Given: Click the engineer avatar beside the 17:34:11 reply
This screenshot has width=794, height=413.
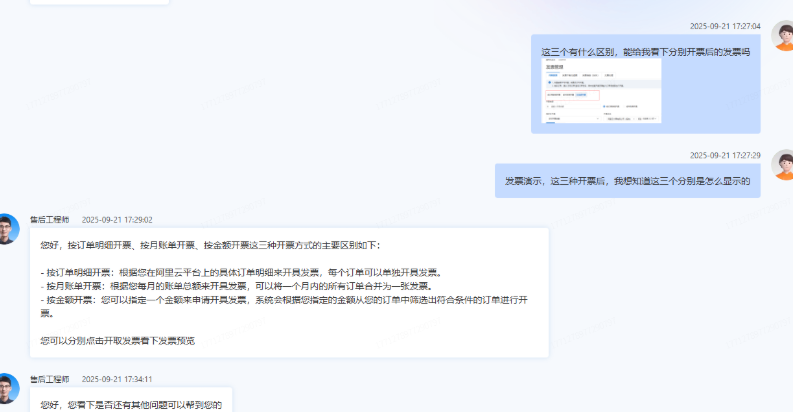Looking at the screenshot, I should pyautogui.click(x=8, y=388).
